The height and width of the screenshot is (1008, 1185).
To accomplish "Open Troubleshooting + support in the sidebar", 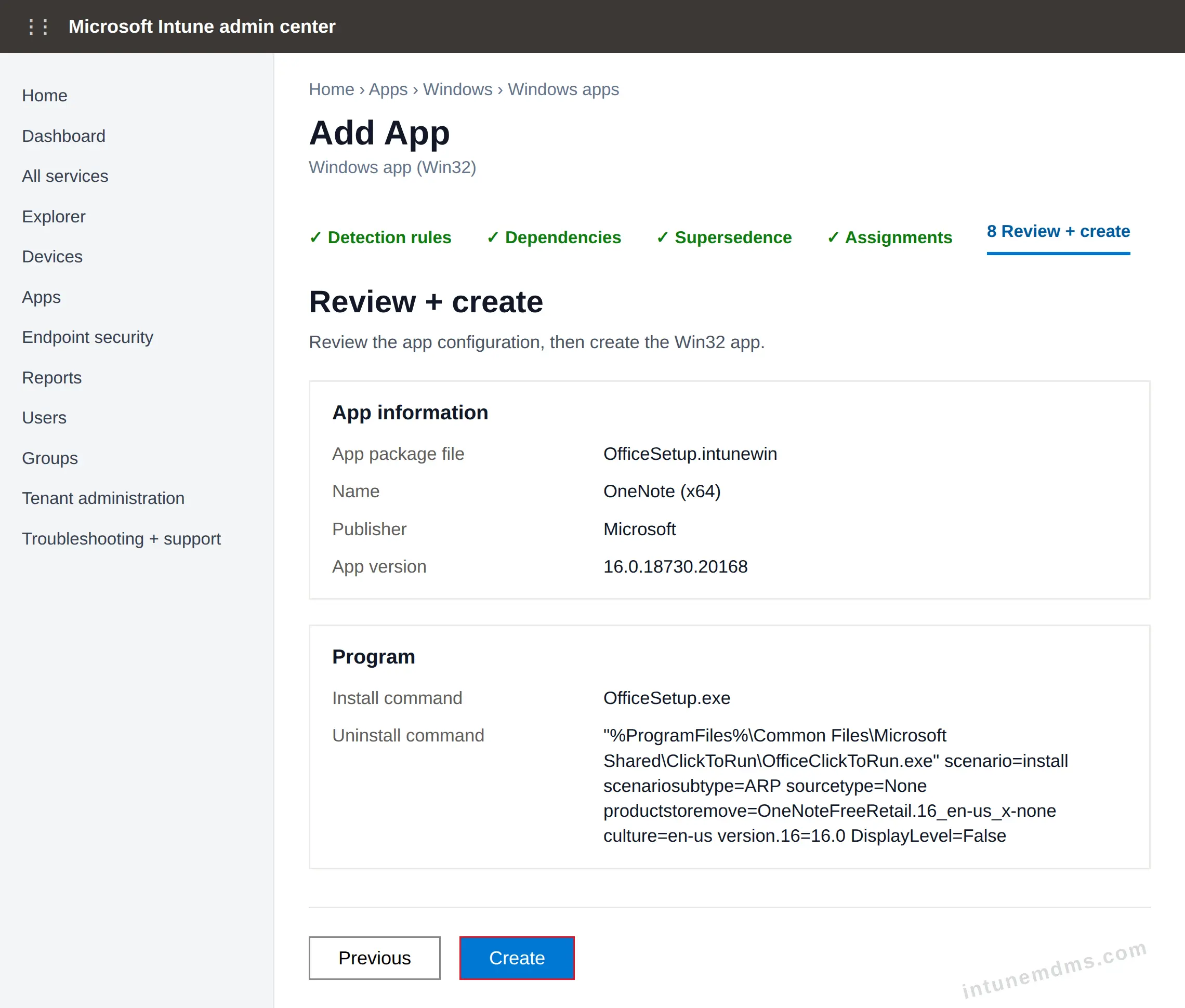I will tap(121, 539).
